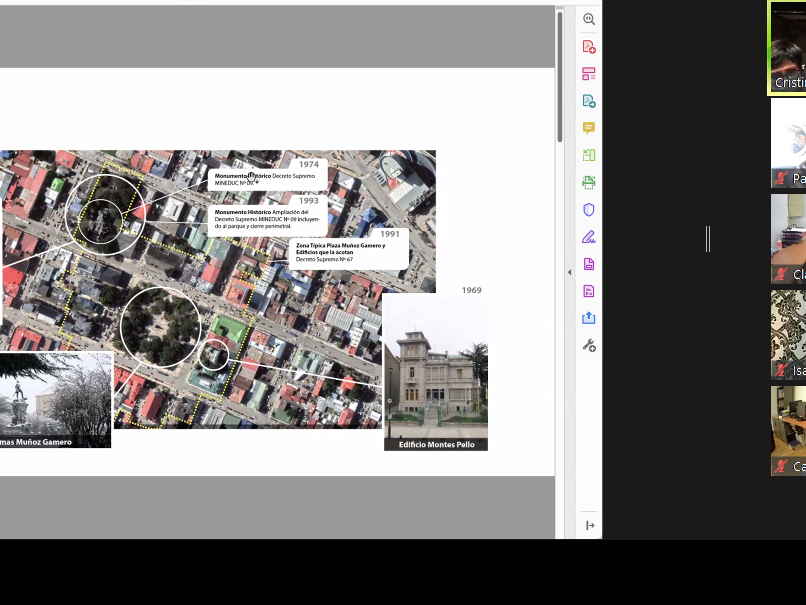This screenshot has height=605, width=806.
Task: Click the '1974' year label
Action: [x=309, y=164]
